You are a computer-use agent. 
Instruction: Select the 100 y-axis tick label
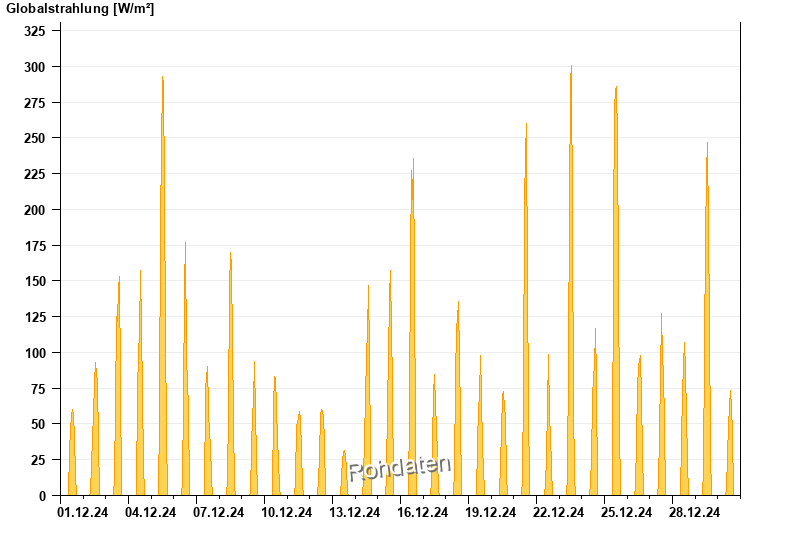click(35, 353)
